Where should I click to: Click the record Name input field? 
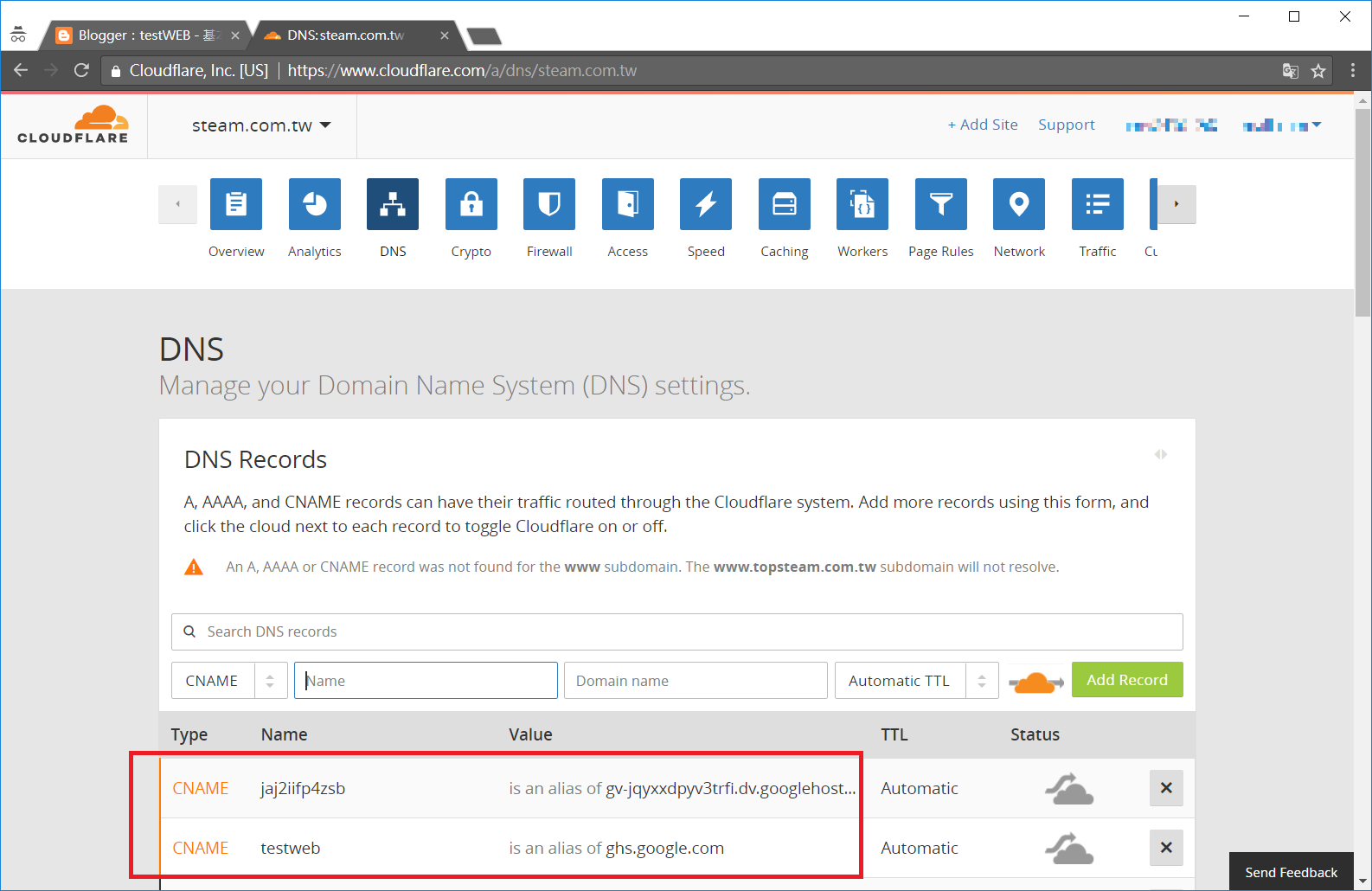(x=426, y=681)
